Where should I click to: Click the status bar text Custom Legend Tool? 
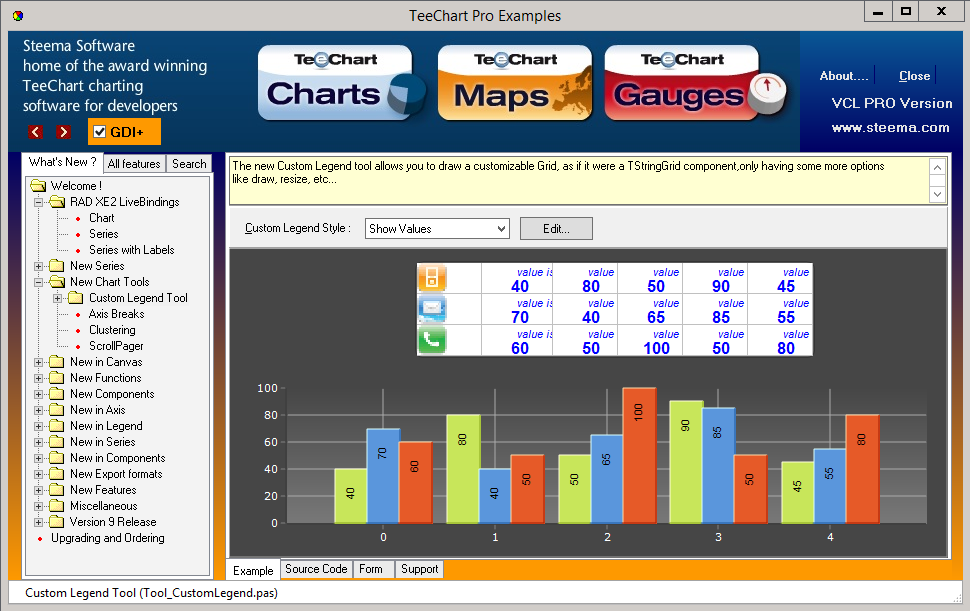151,593
